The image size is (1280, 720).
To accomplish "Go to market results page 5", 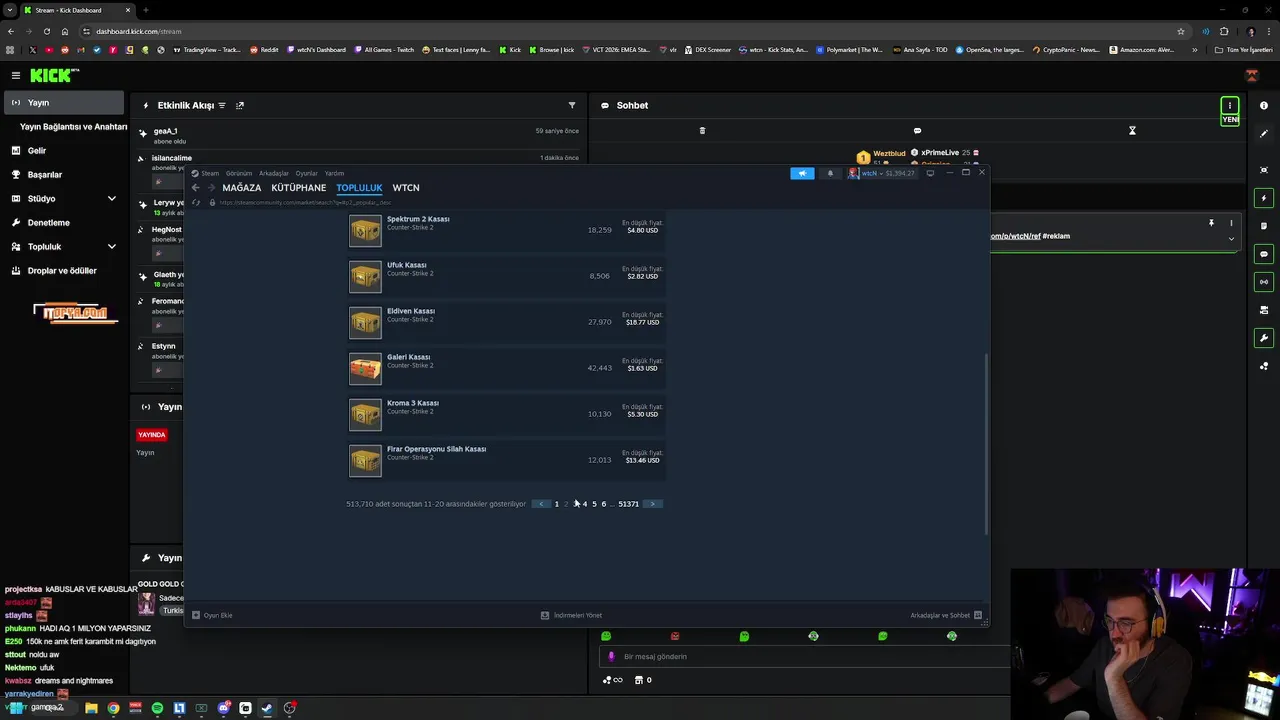I will 594,504.
